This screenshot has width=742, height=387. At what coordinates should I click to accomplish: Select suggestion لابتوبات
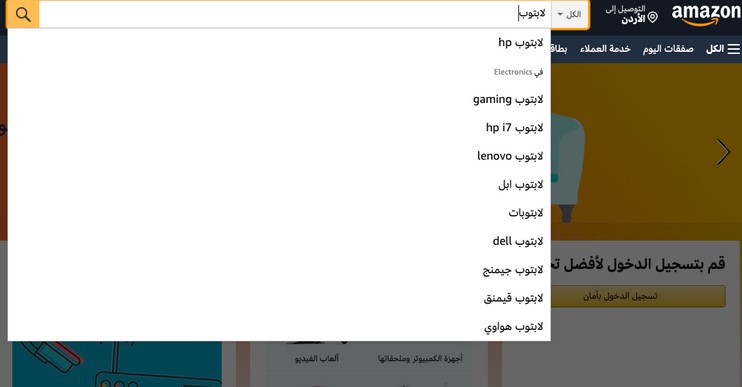279,213
